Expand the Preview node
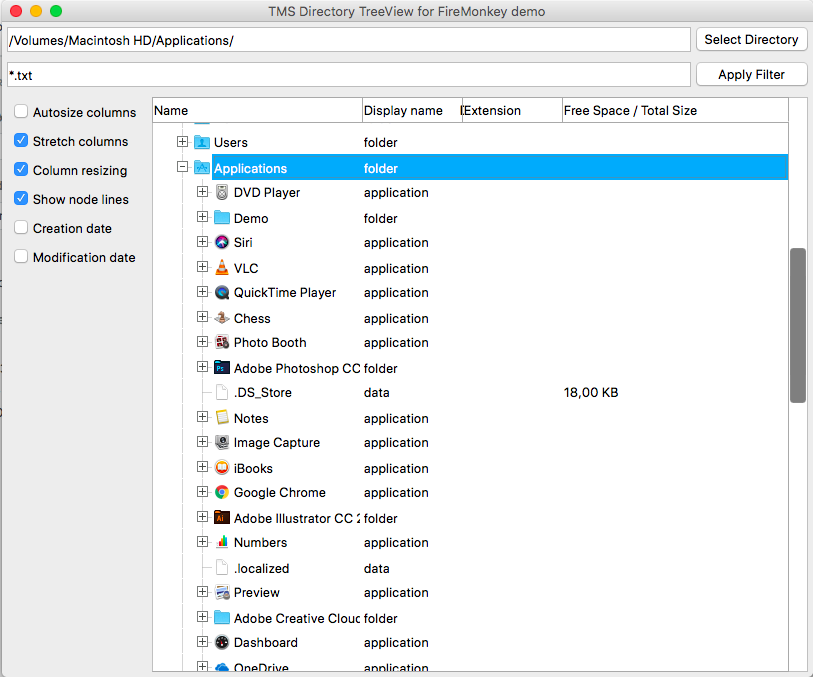This screenshot has width=813, height=677. point(202,591)
